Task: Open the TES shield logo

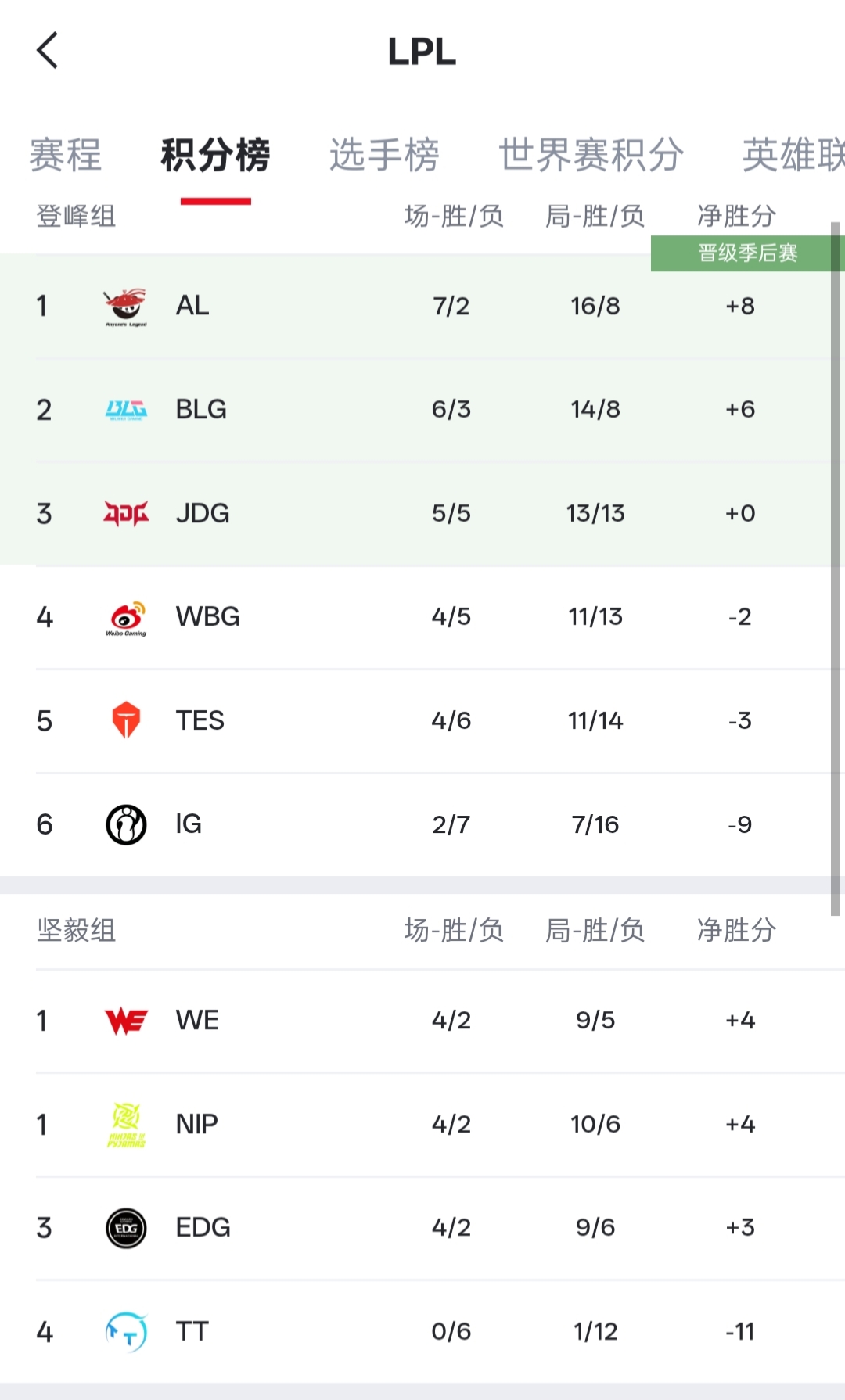Action: click(125, 720)
